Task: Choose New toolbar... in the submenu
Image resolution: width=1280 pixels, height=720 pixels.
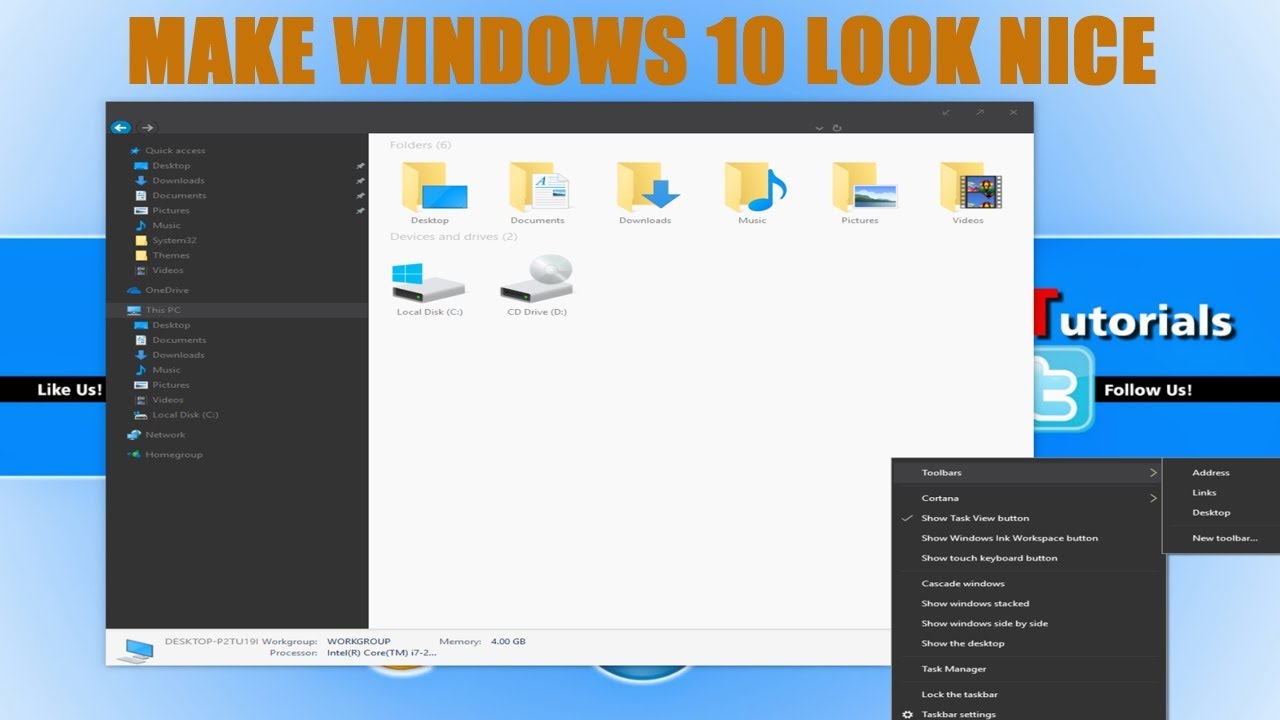Action: point(1223,538)
